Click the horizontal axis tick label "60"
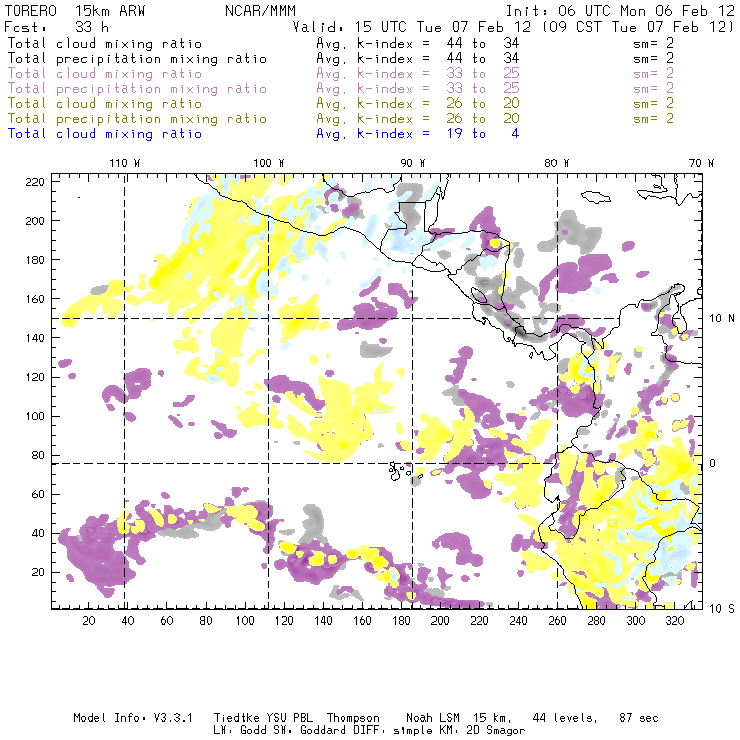 point(167,621)
